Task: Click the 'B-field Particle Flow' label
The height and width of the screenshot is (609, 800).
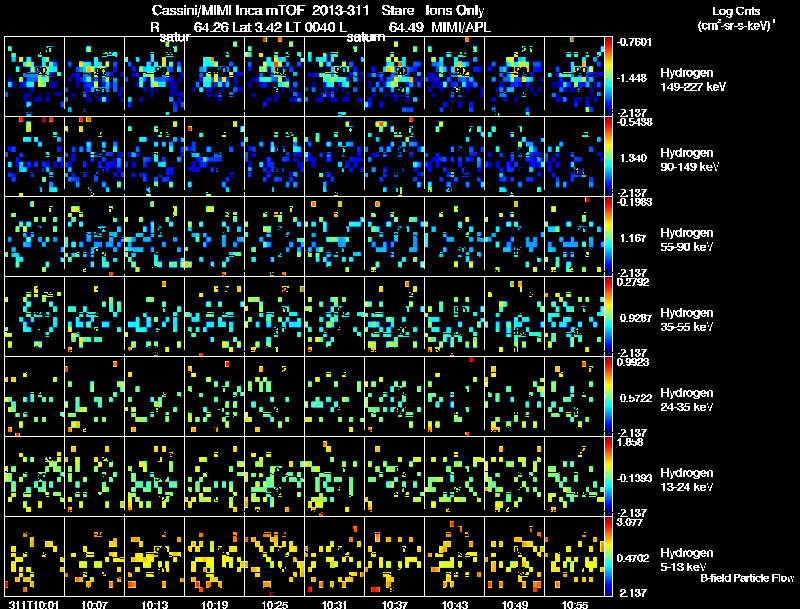Action: [x=747, y=578]
